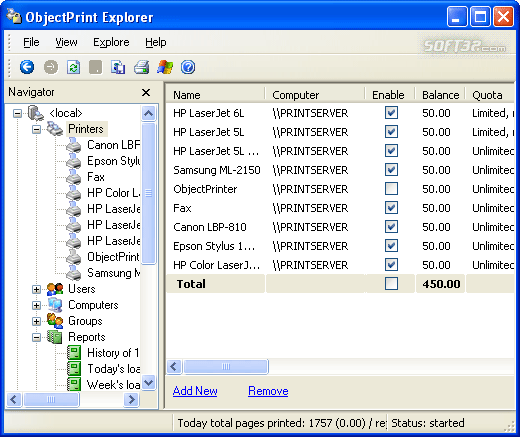Toggle the Total row Enable checkbox

[x=391, y=284]
